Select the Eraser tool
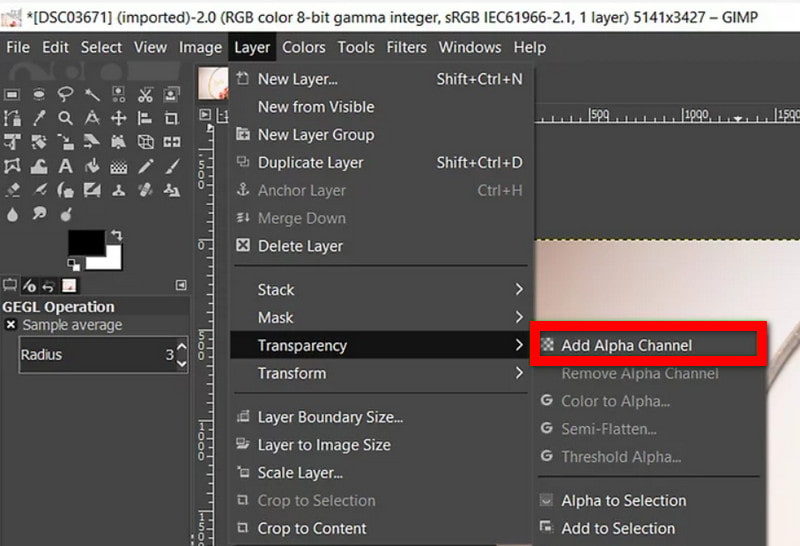This screenshot has width=800, height=546. (x=12, y=190)
